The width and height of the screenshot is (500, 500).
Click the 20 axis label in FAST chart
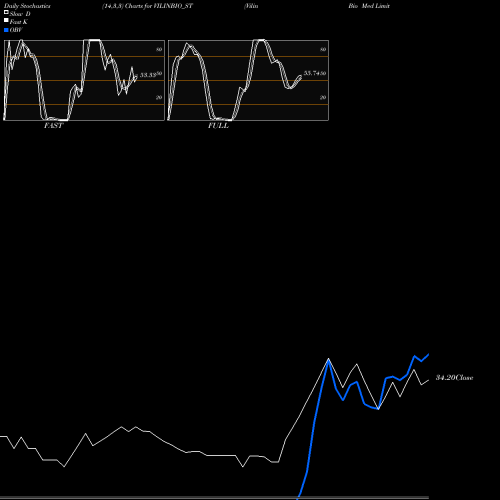(159, 97)
